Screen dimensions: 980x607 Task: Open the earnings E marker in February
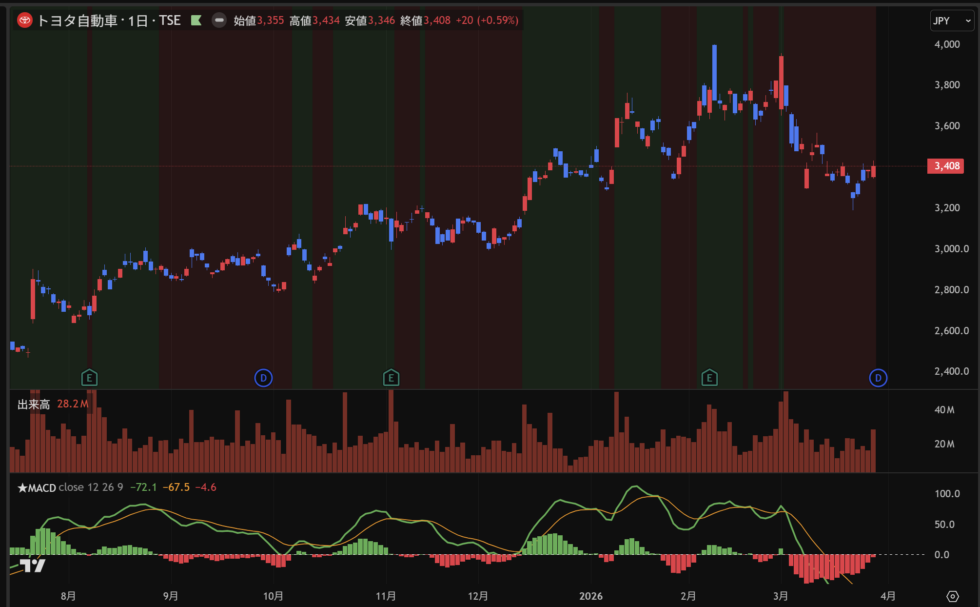click(709, 377)
